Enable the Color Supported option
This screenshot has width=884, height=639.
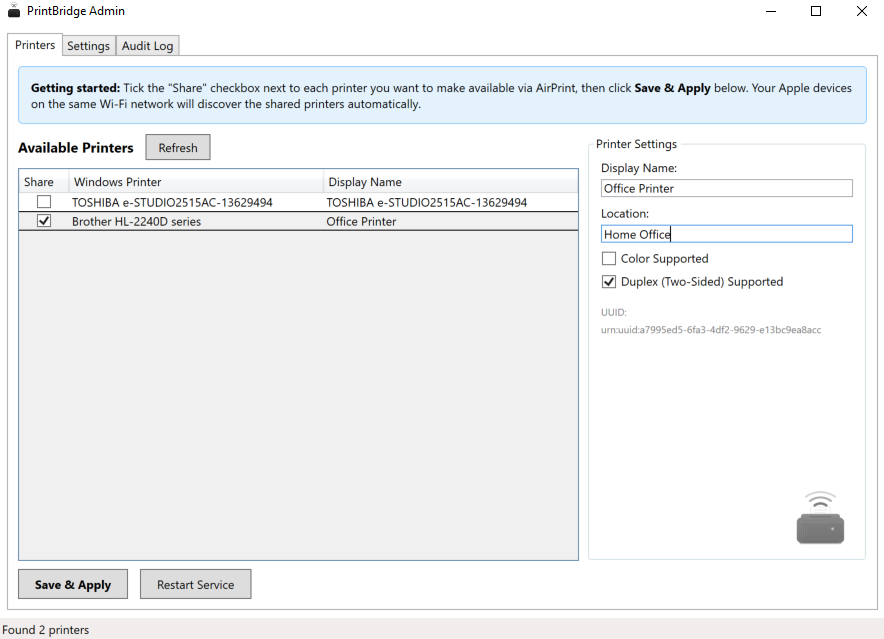(x=609, y=258)
